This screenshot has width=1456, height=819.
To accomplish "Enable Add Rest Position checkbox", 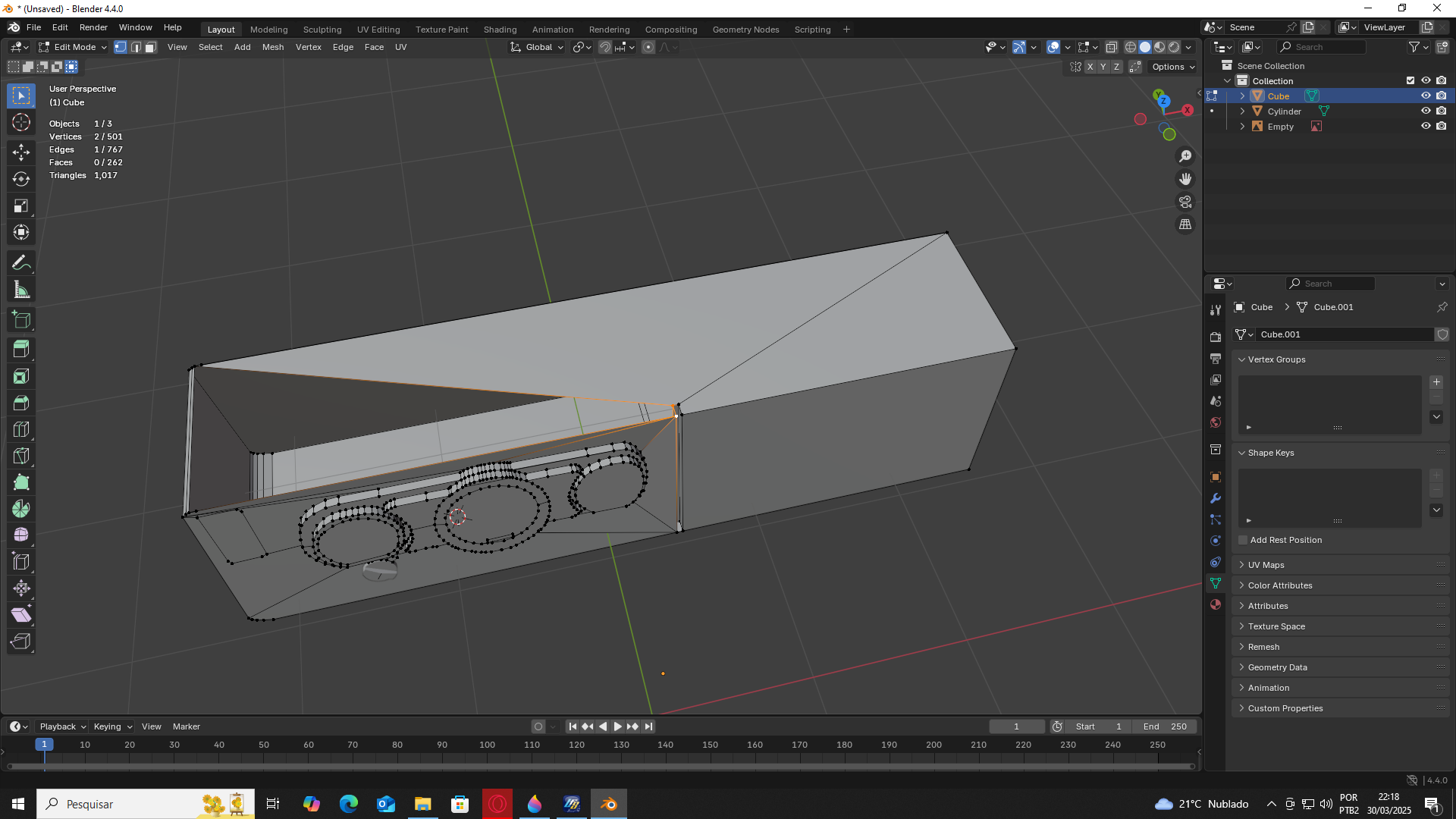I will pos(1243,540).
